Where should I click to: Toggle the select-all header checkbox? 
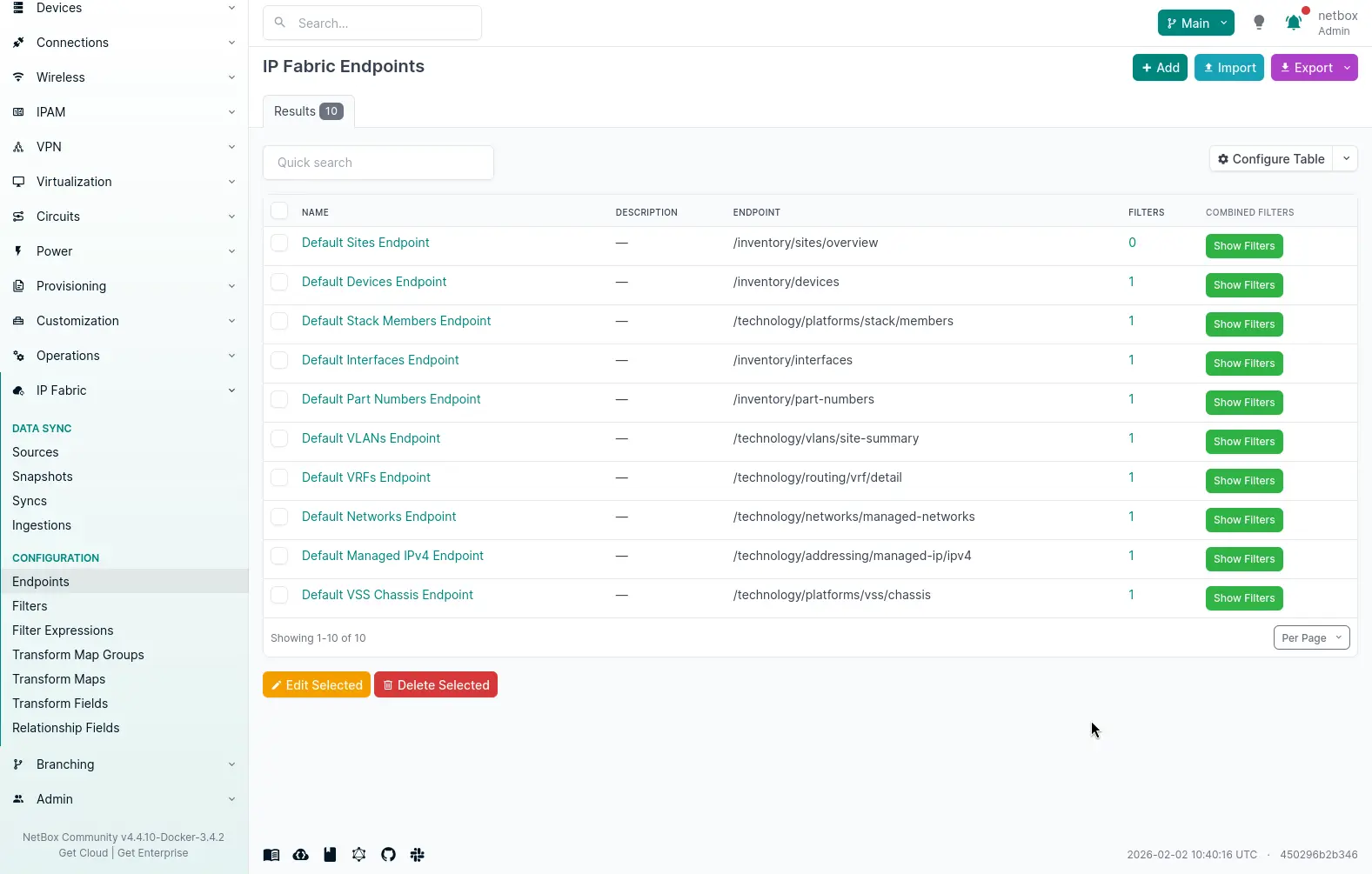click(279, 211)
